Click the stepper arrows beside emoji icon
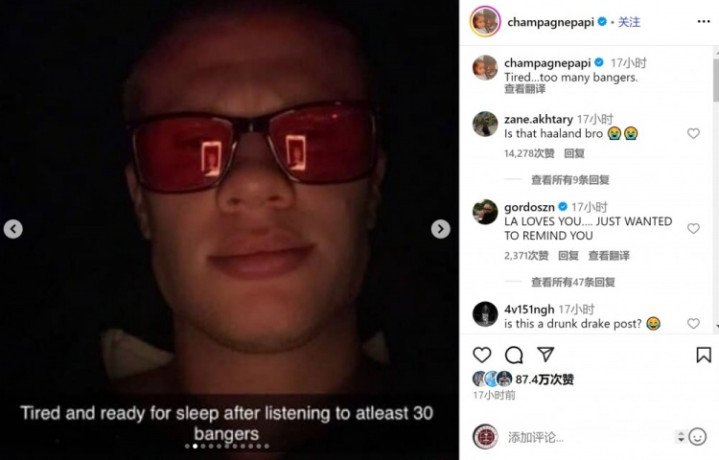The width and height of the screenshot is (719, 460). (681, 437)
